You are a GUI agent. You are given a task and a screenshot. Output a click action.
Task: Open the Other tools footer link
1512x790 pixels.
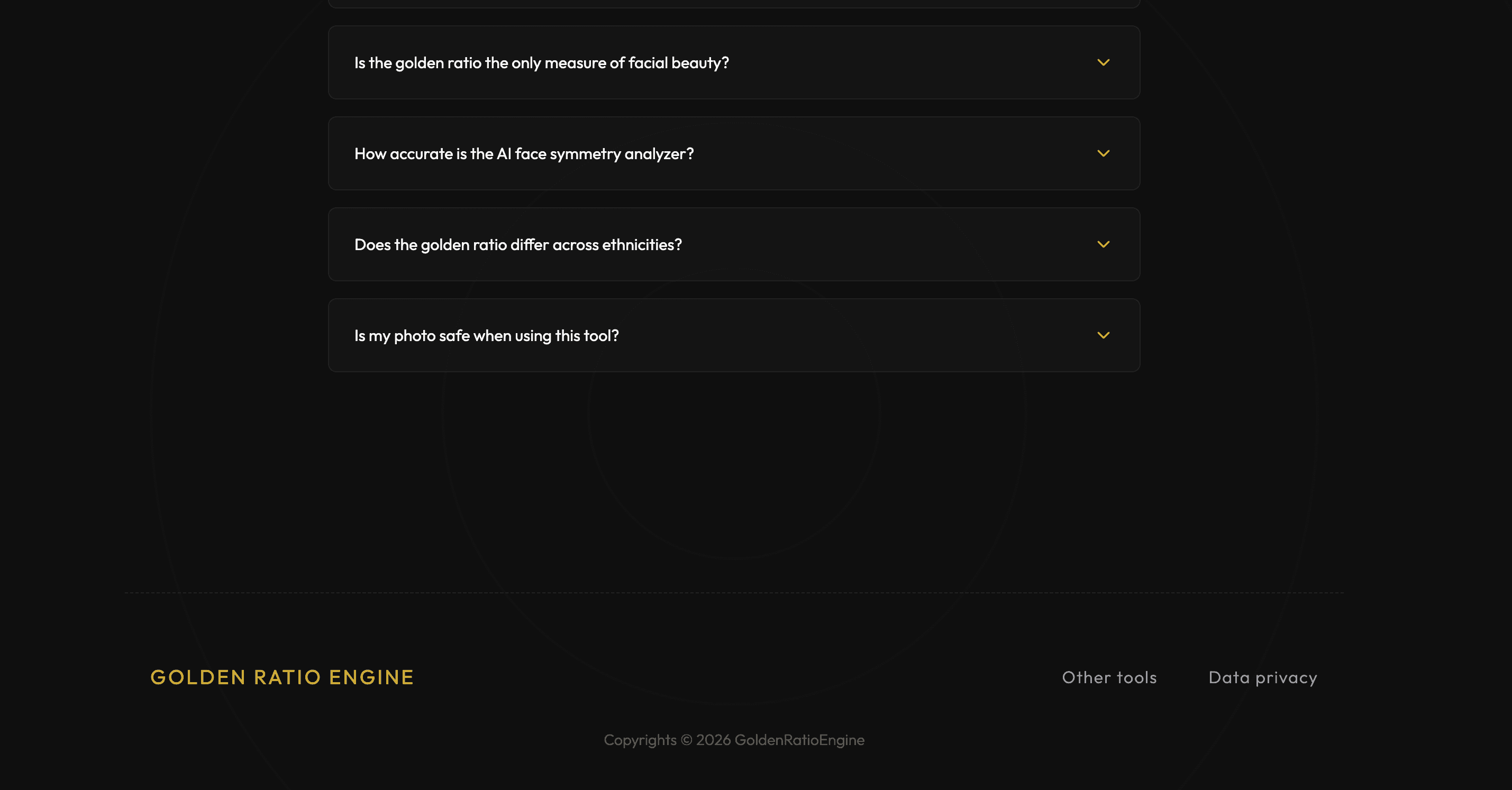1109,677
